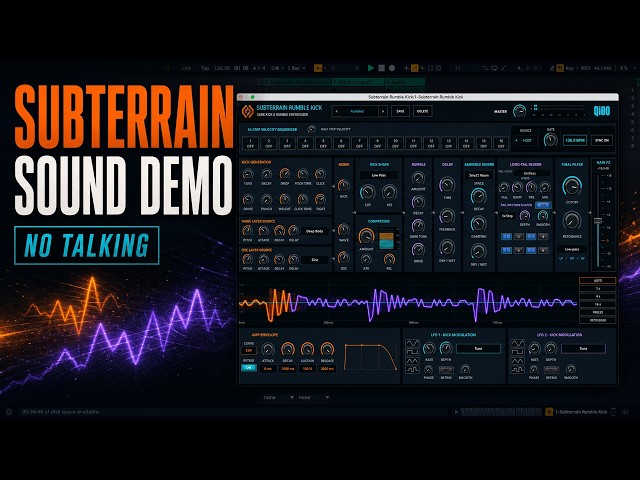Toggle sequencer step 16

[501, 143]
